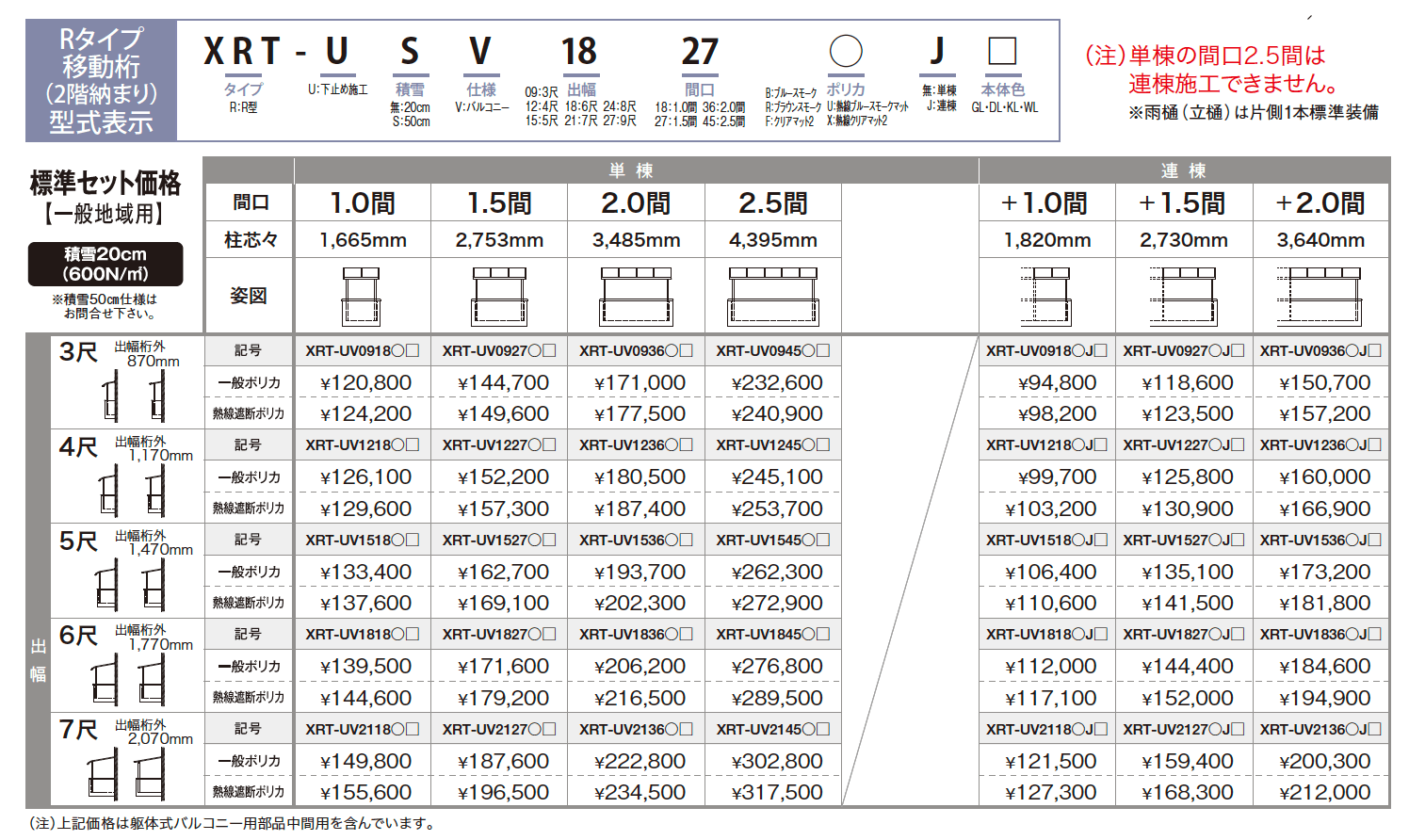Click the +1.0間 連棟 dashed diagram
Screen dimensions: 1409x840
click(x=1046, y=296)
